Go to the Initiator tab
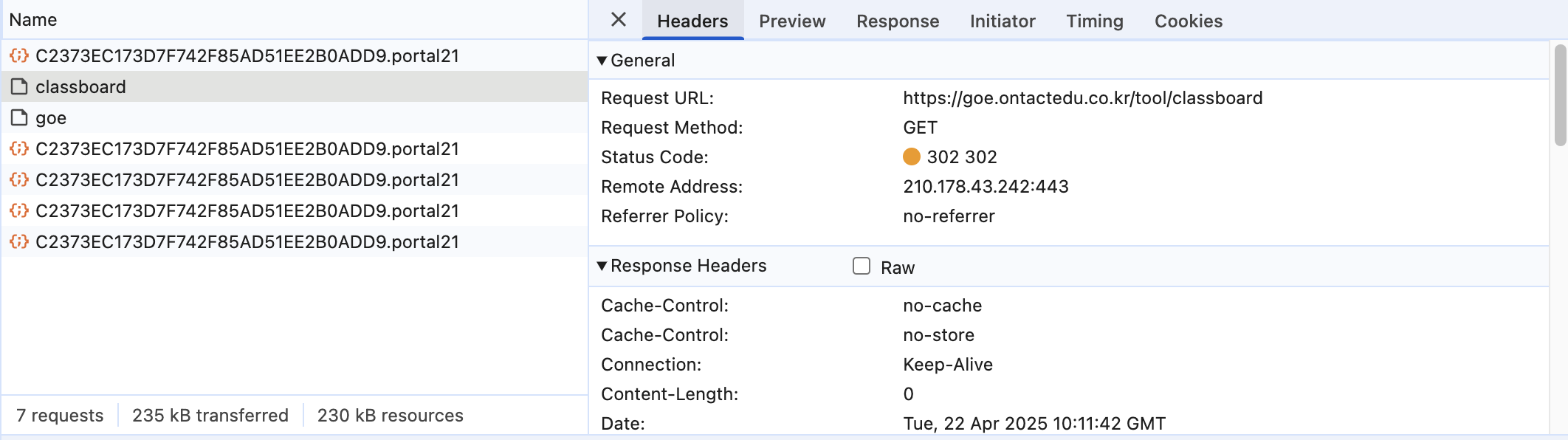 coord(1003,21)
